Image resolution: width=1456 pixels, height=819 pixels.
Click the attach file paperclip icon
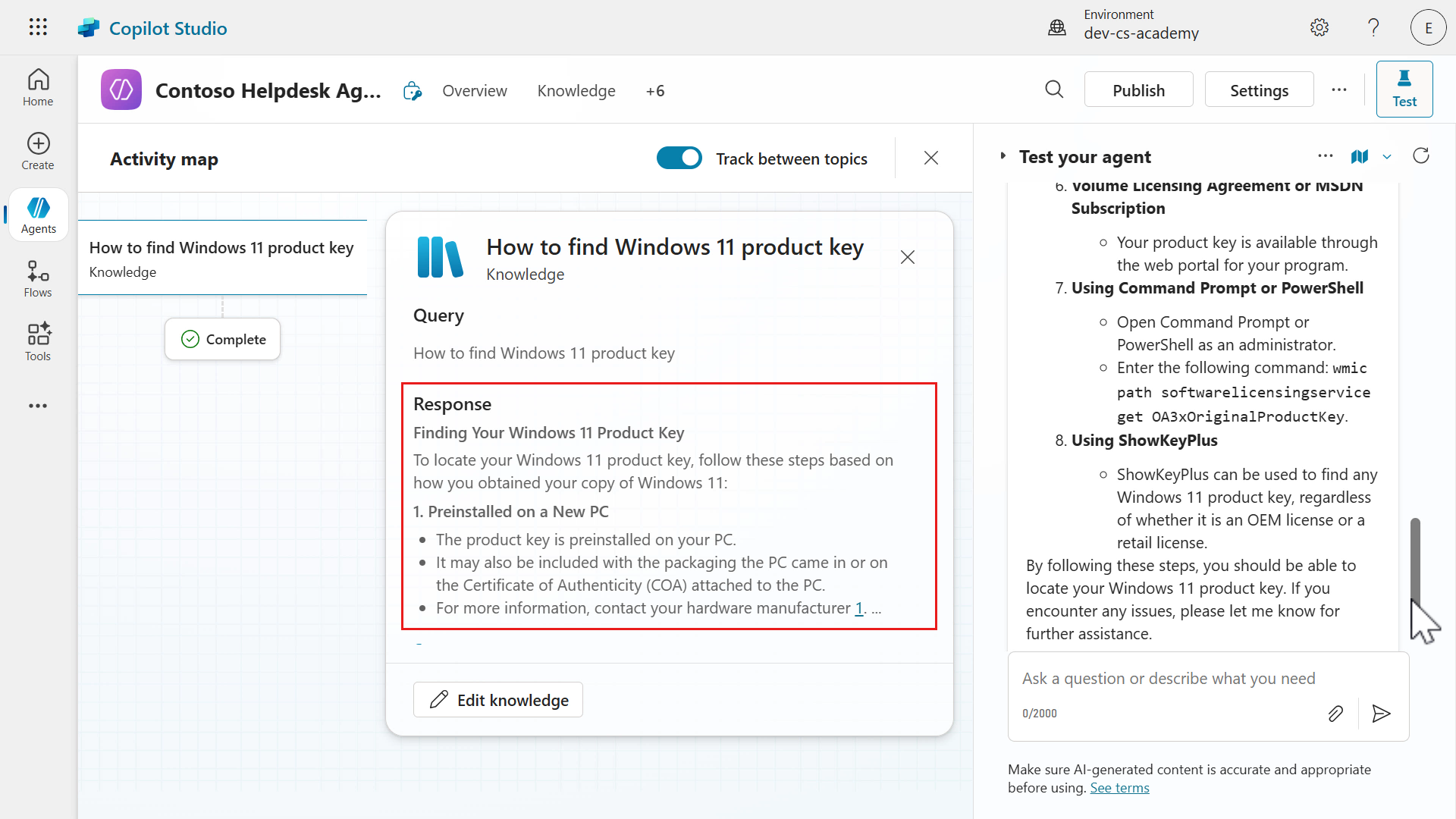(x=1335, y=714)
